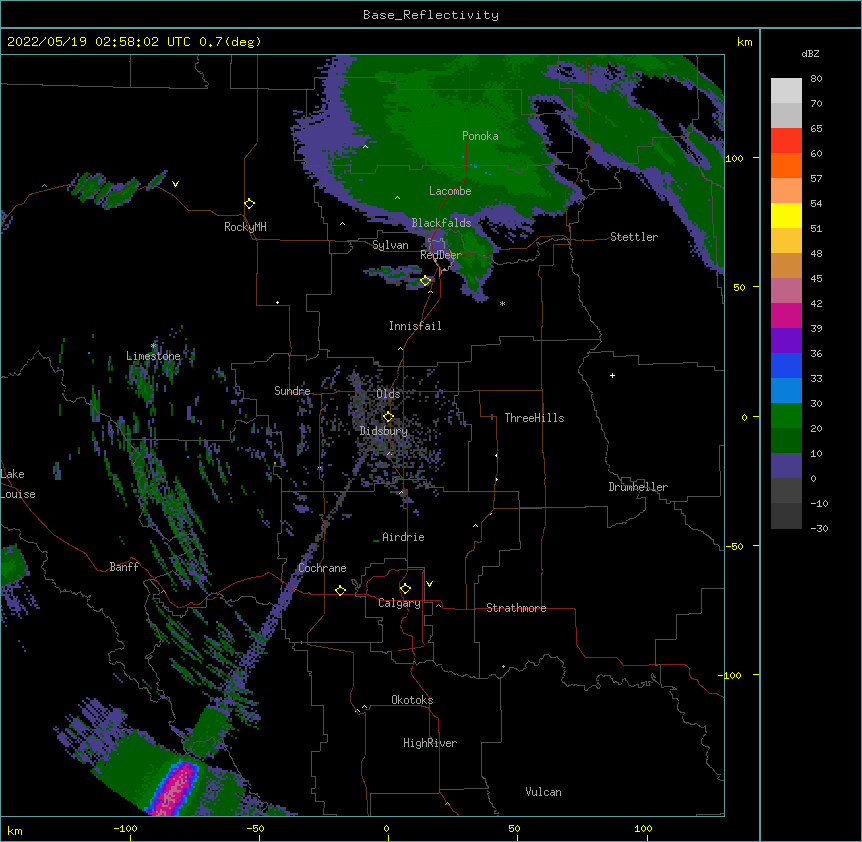
Task: Click the dBZ legend heading
Action: tap(810, 53)
